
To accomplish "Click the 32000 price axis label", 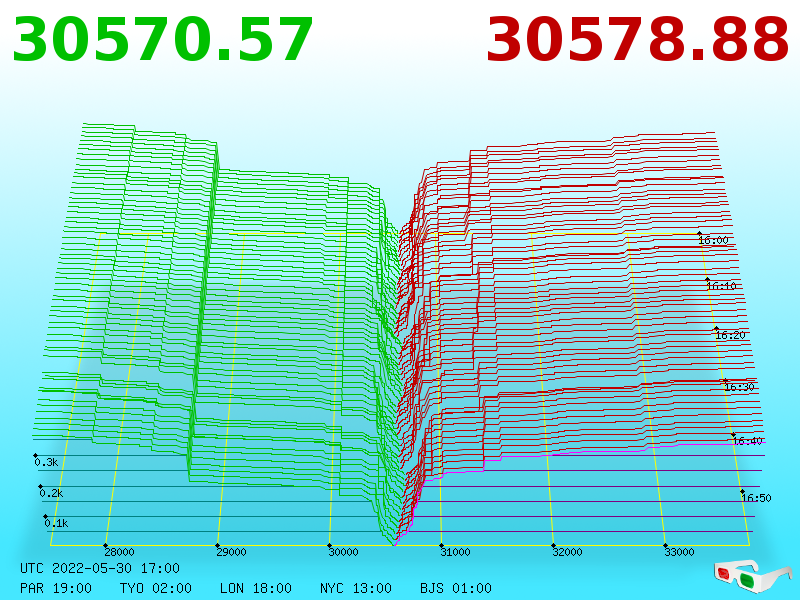I will (567, 552).
